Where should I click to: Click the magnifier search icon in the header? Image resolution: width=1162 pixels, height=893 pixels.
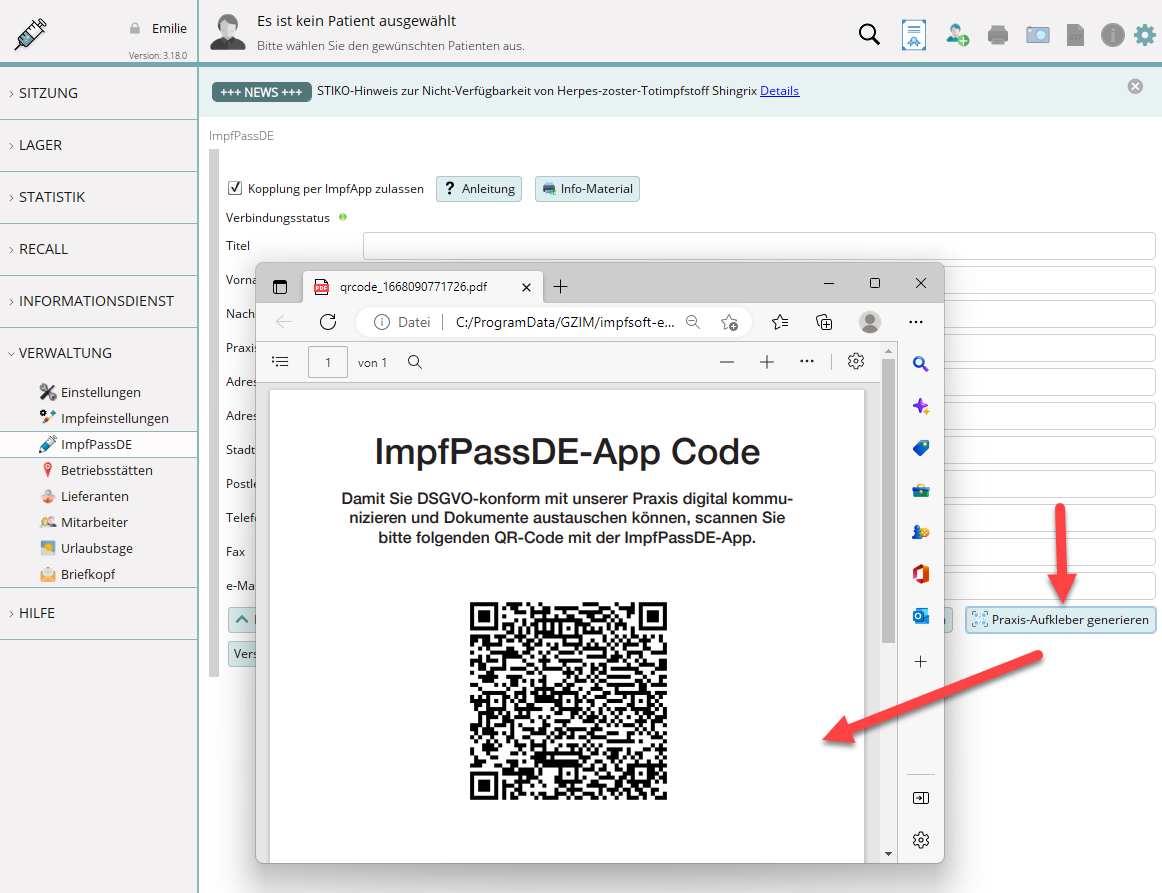pos(869,34)
